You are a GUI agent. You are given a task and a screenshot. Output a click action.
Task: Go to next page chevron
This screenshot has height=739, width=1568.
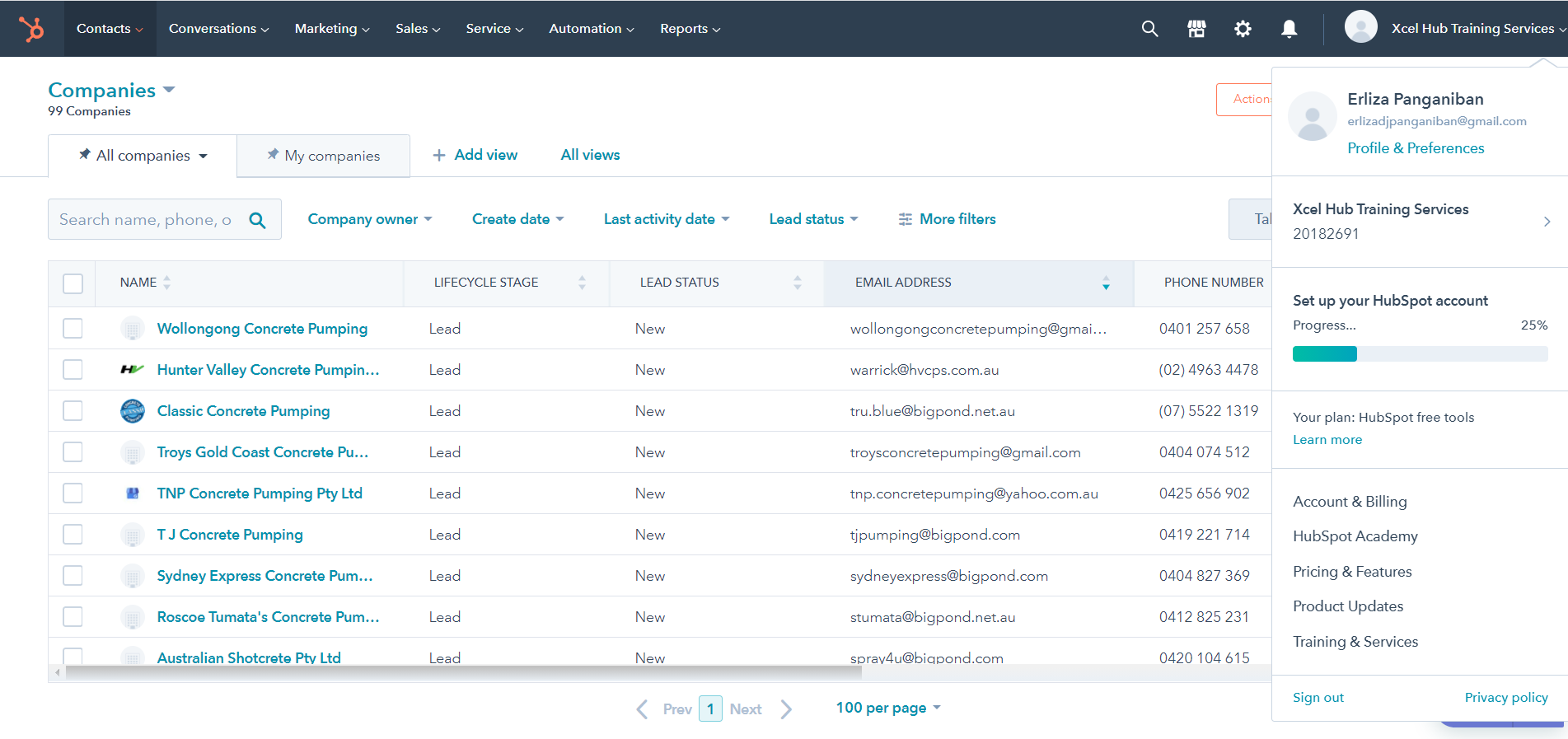point(786,709)
